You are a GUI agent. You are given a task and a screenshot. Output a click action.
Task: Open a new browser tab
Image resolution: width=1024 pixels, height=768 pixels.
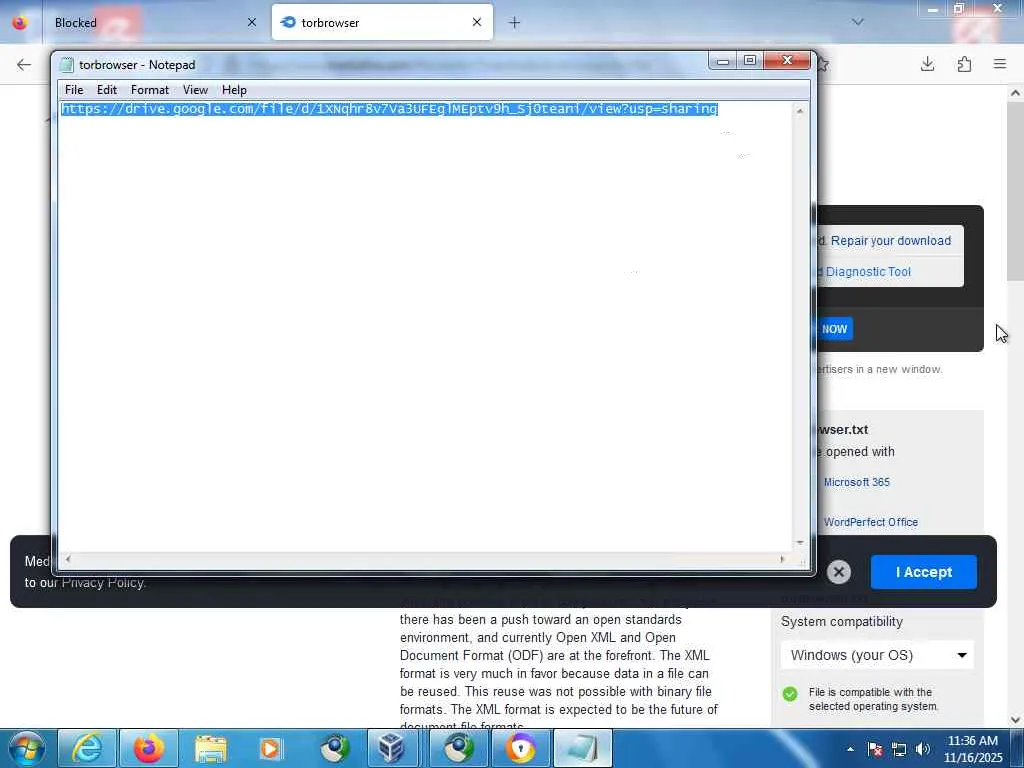[515, 23]
